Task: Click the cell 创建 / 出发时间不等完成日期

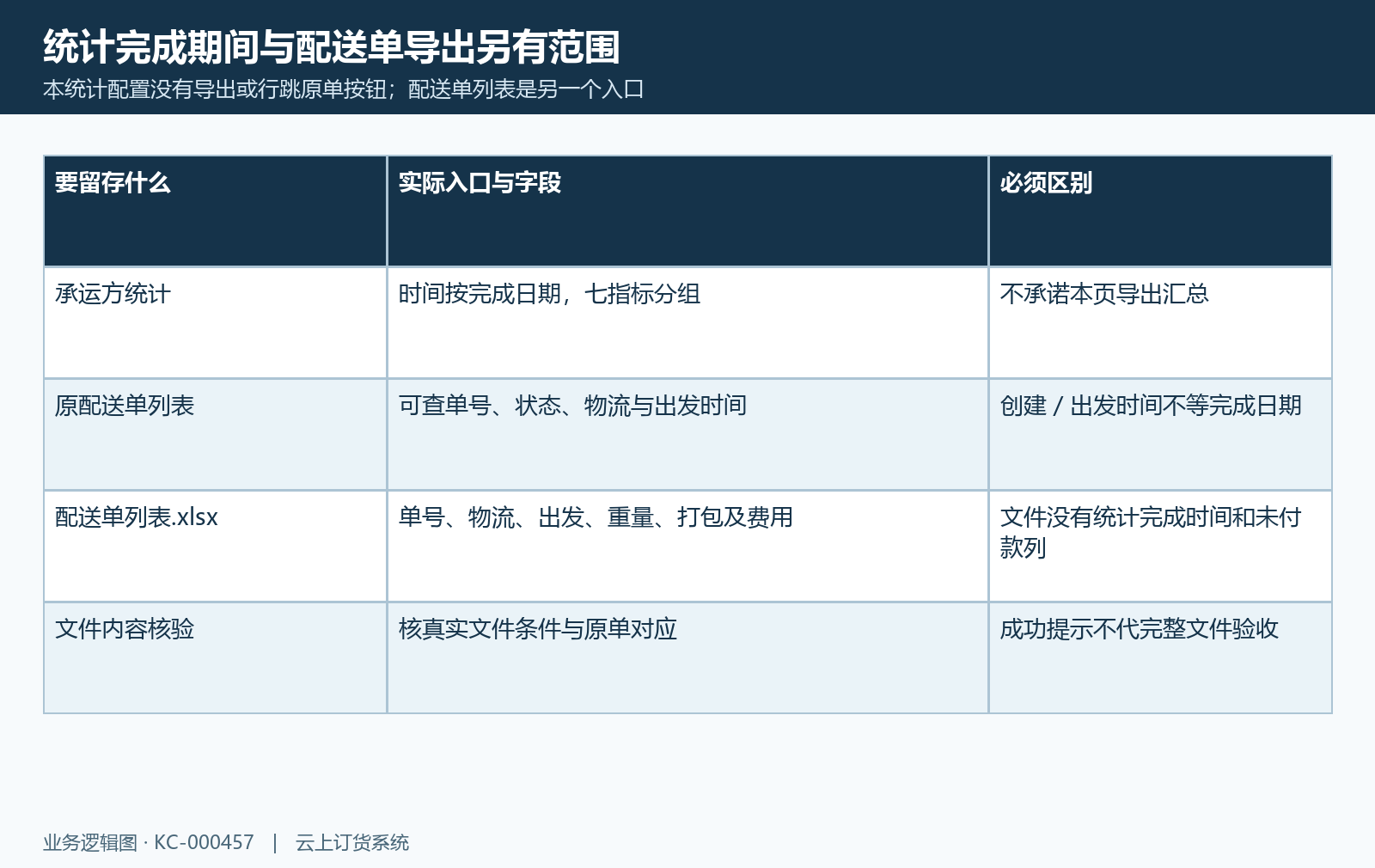Action: click(1160, 434)
